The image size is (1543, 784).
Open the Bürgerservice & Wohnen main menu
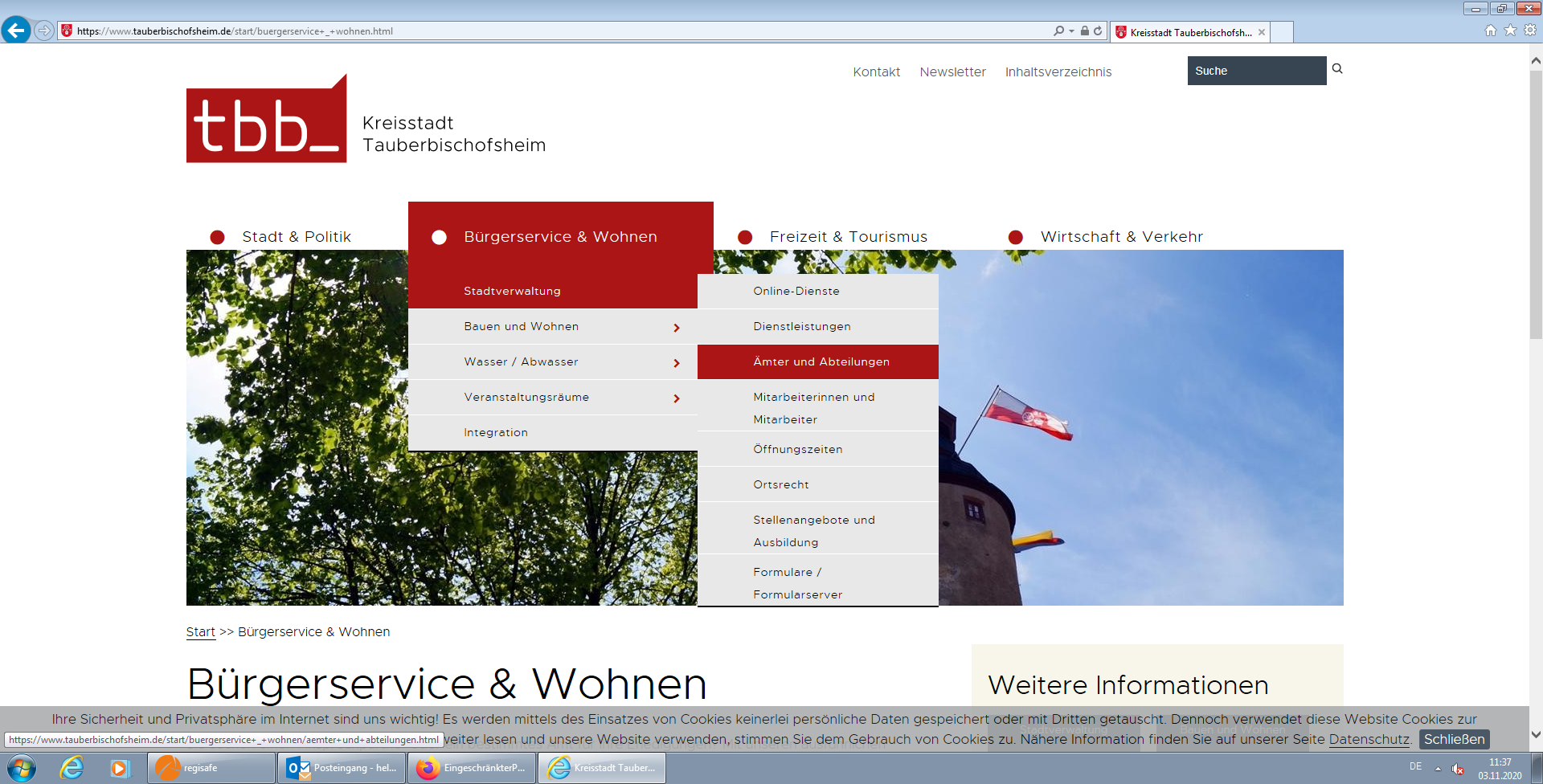point(561,237)
